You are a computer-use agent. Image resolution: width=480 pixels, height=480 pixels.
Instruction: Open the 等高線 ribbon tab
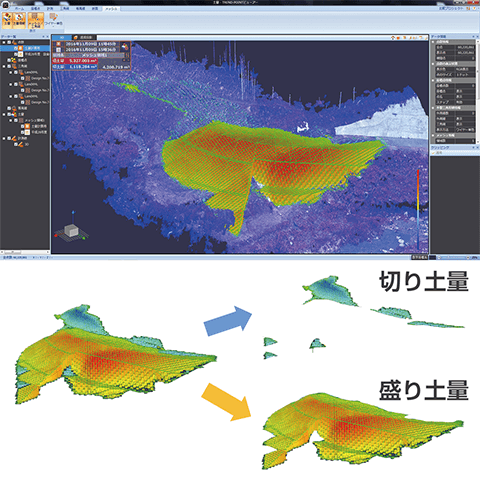tap(80, 9)
